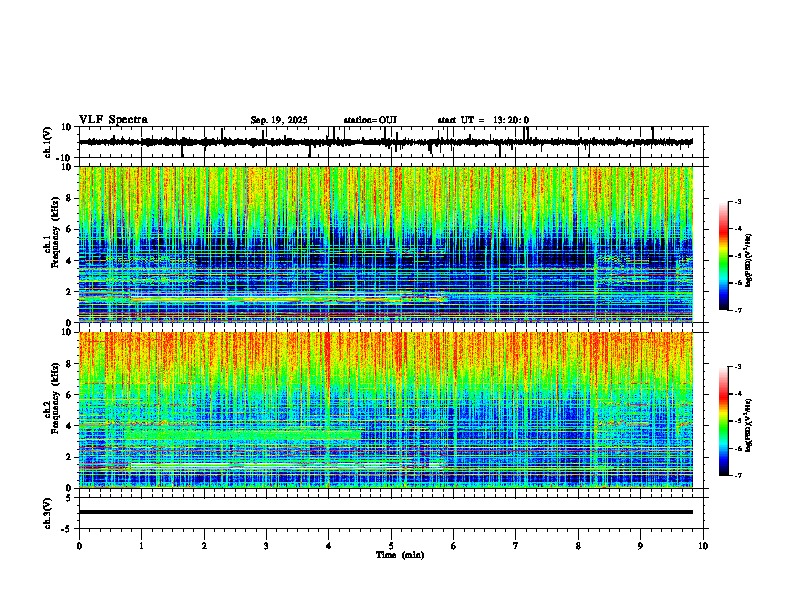This screenshot has height=612, width=792.
Task: Click inside the ch.2 spectrogram panel
Action: click(386, 410)
